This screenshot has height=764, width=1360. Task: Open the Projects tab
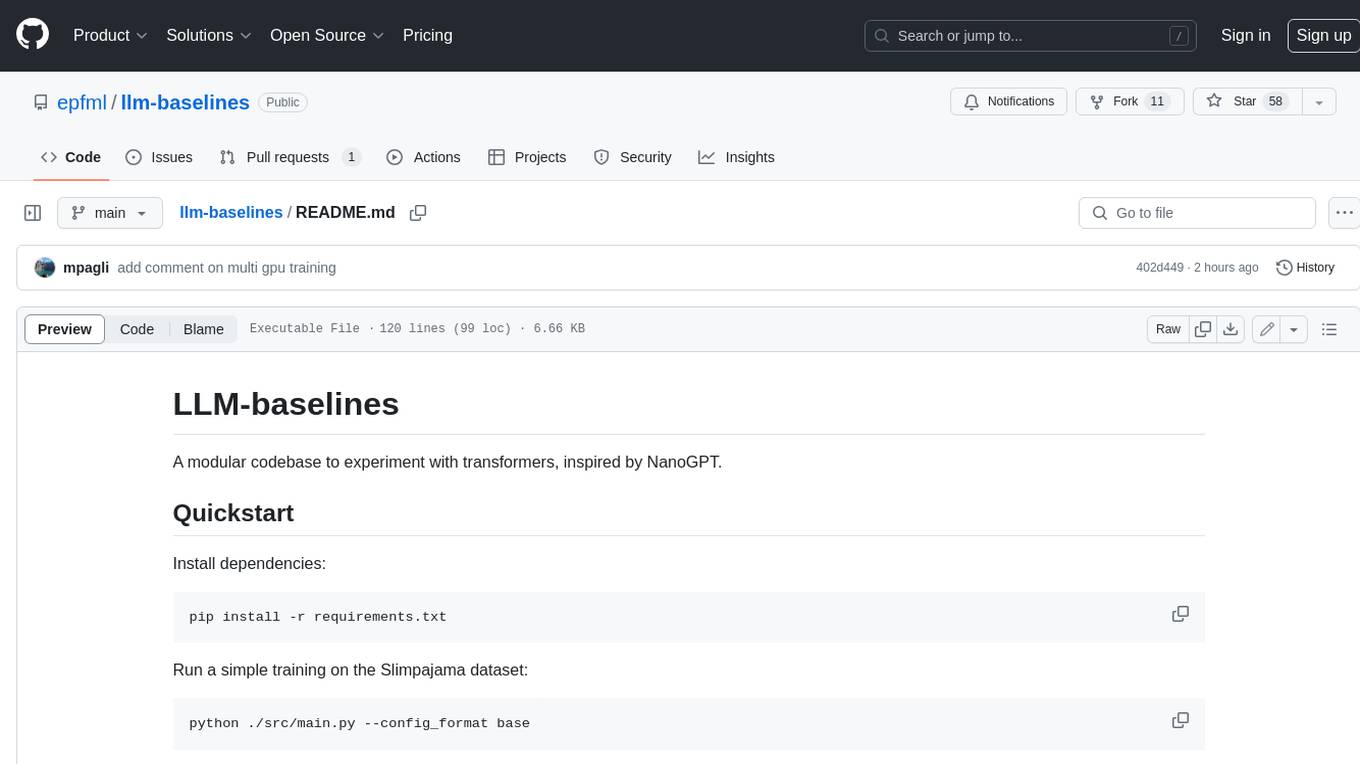coord(527,157)
